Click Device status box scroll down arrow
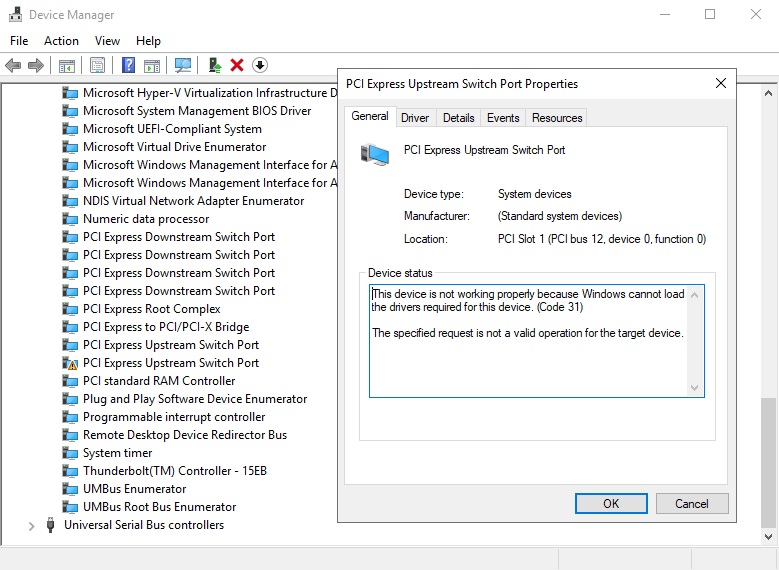 (695, 388)
